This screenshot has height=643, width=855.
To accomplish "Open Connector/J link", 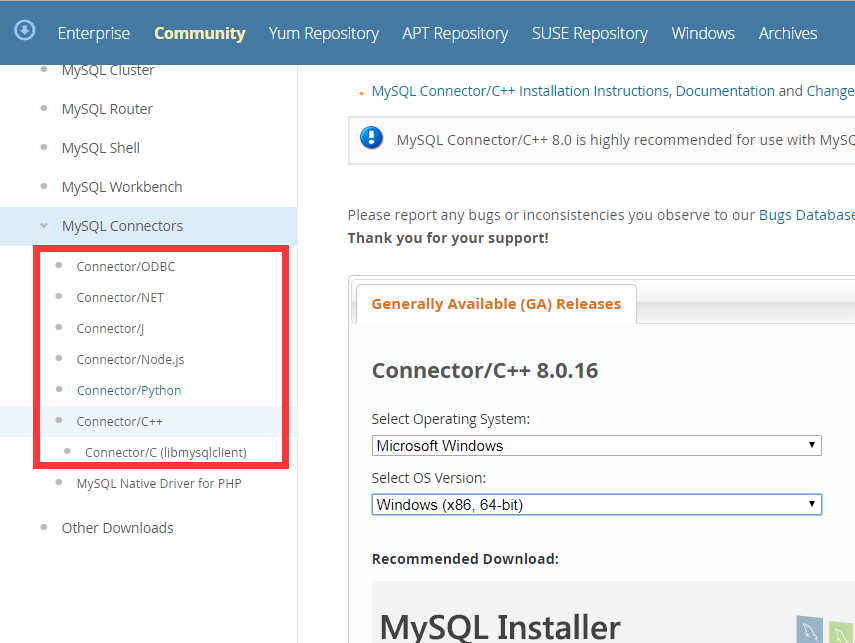I will [110, 329].
